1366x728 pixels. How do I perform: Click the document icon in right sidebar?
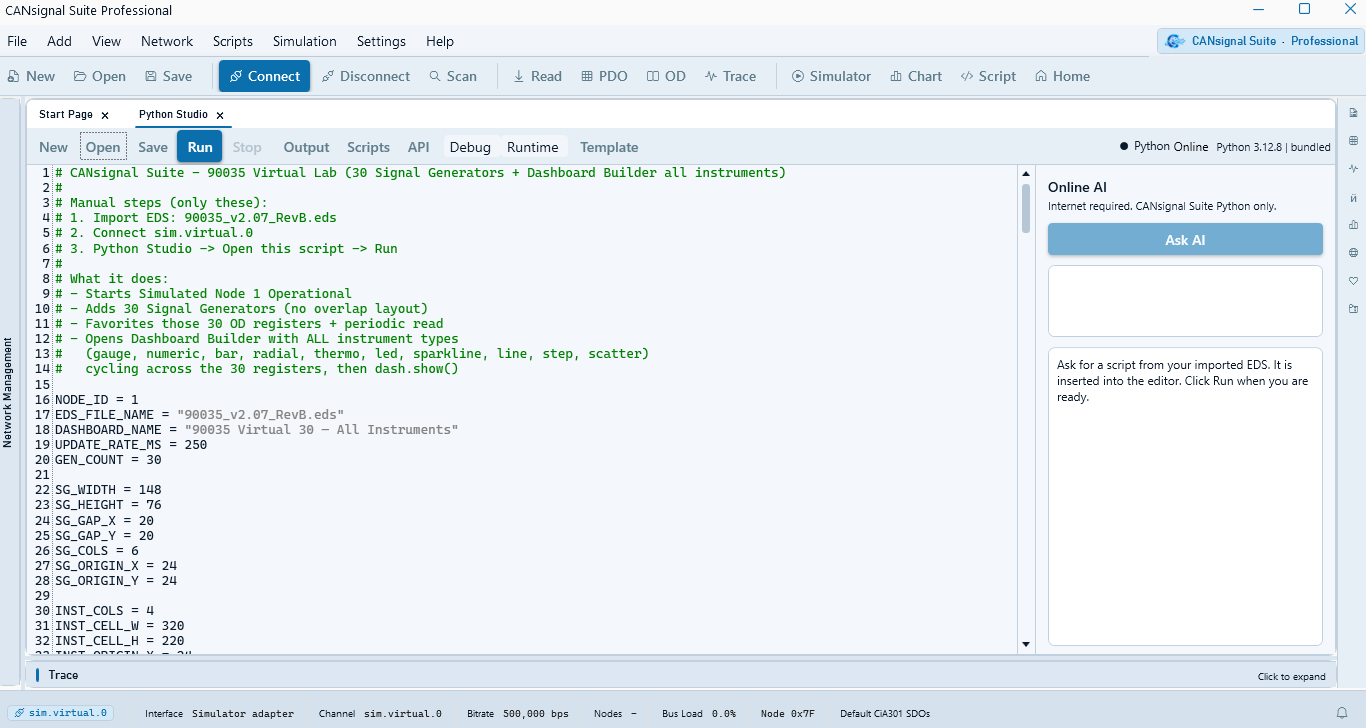point(1353,112)
